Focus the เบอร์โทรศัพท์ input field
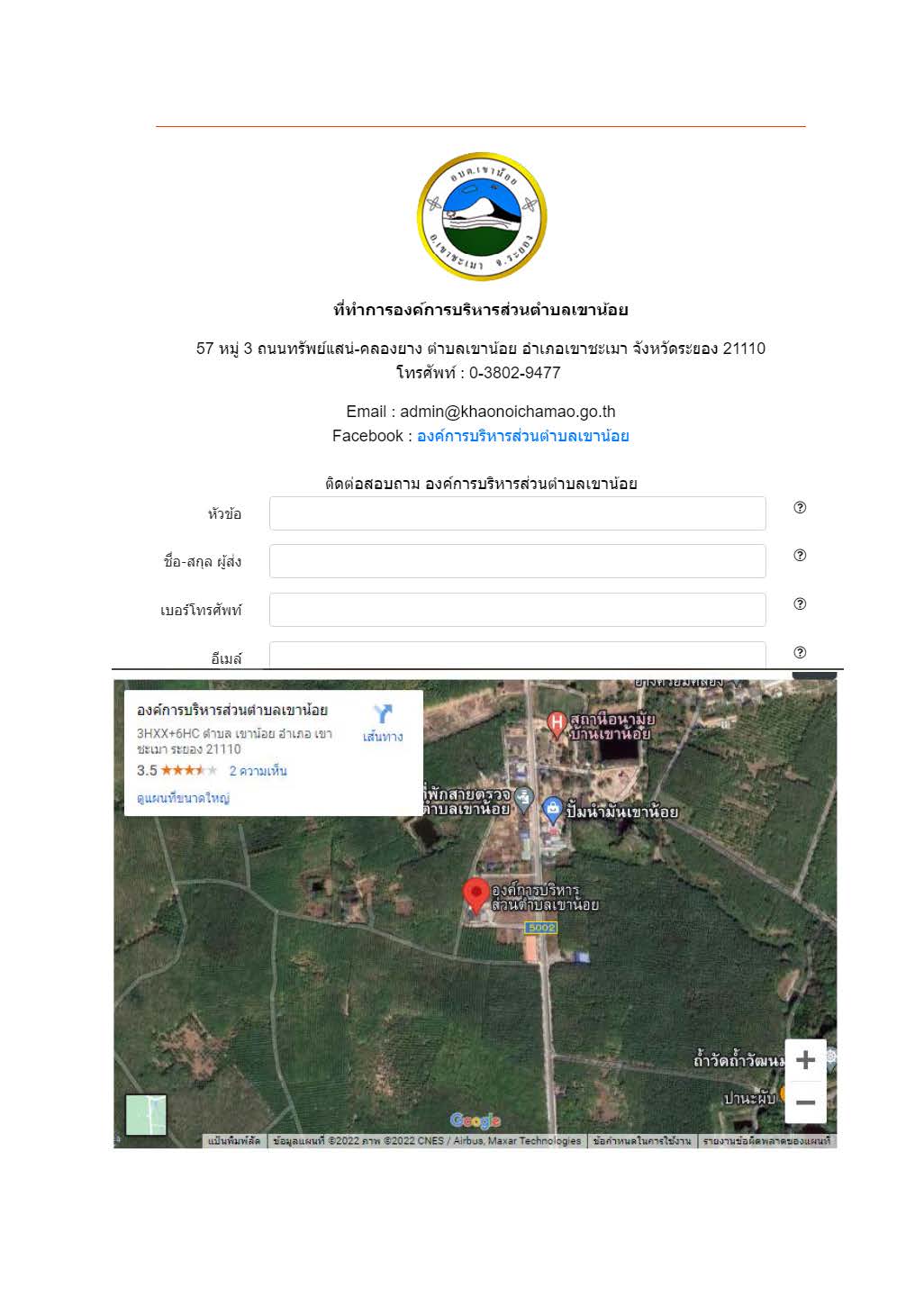 pyautogui.click(x=518, y=610)
